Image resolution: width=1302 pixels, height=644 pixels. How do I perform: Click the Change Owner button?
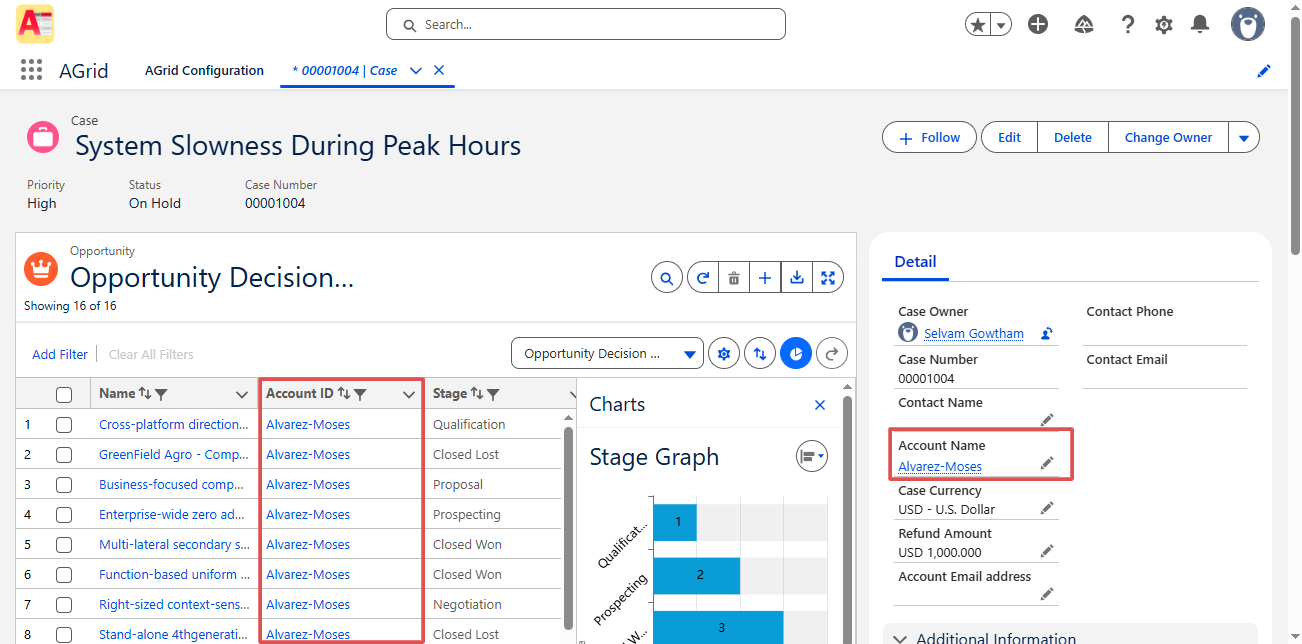(x=1168, y=138)
